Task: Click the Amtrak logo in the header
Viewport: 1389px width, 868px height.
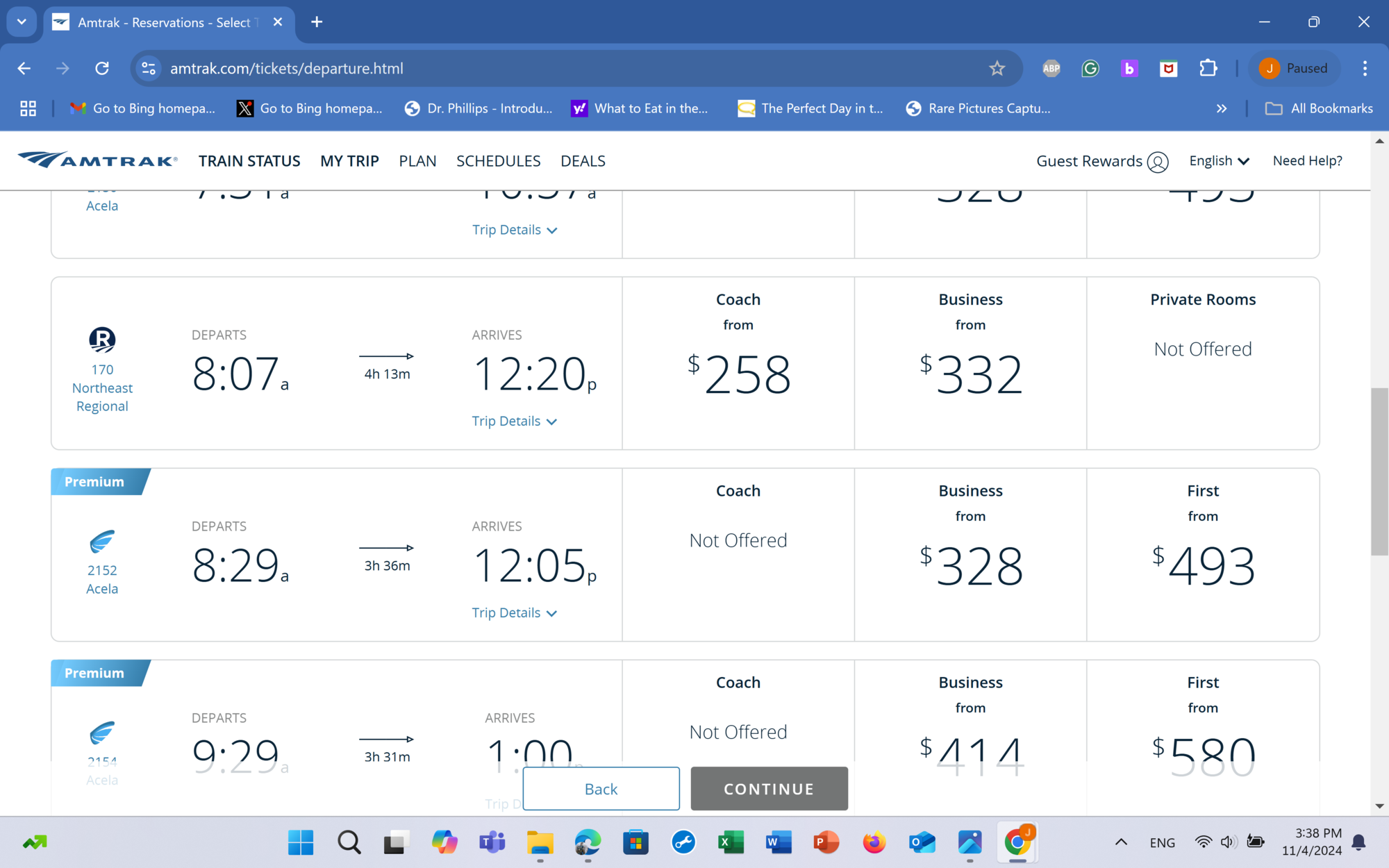Action: point(97,160)
